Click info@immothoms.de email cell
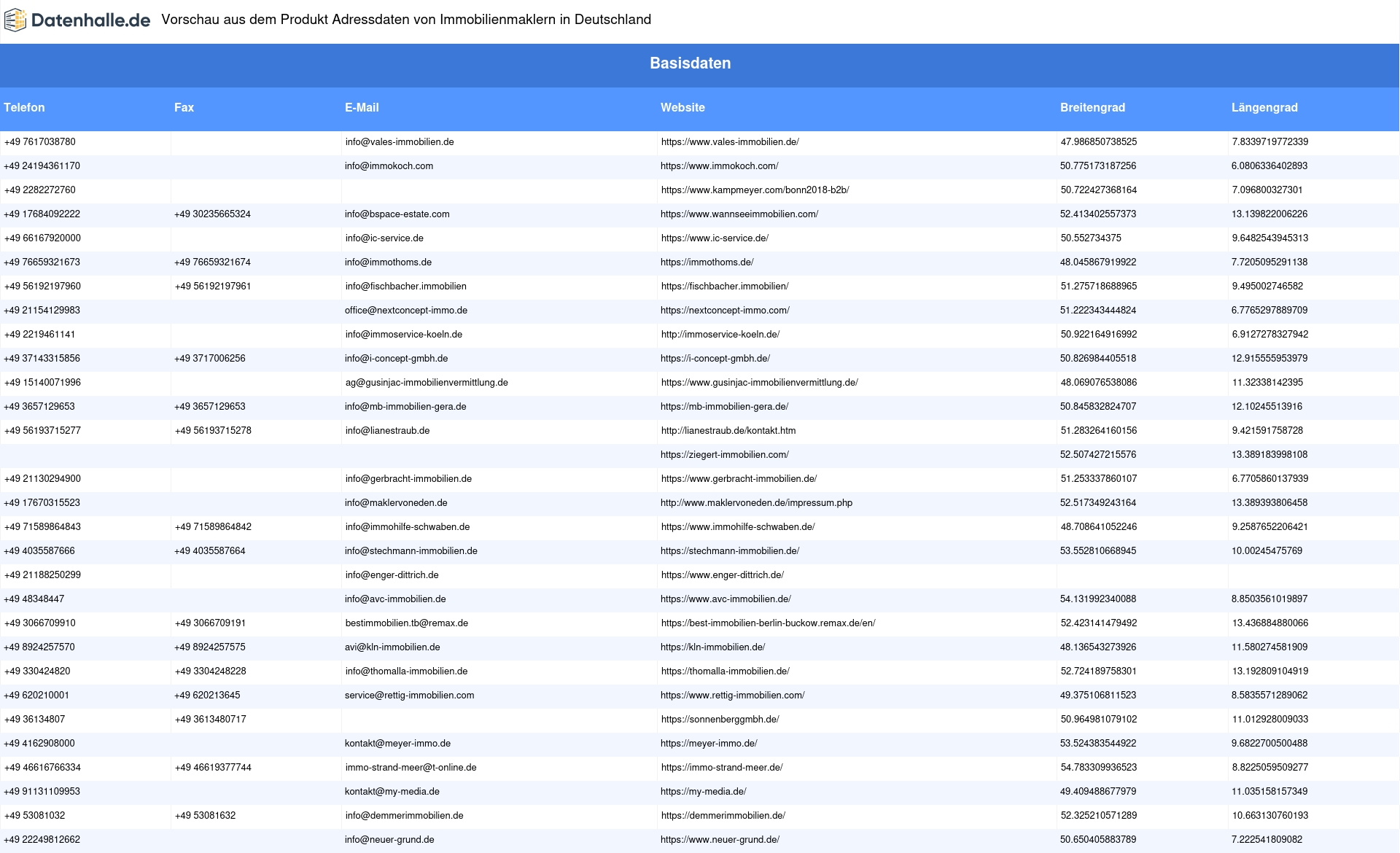The height and width of the screenshot is (853, 1400). click(388, 262)
